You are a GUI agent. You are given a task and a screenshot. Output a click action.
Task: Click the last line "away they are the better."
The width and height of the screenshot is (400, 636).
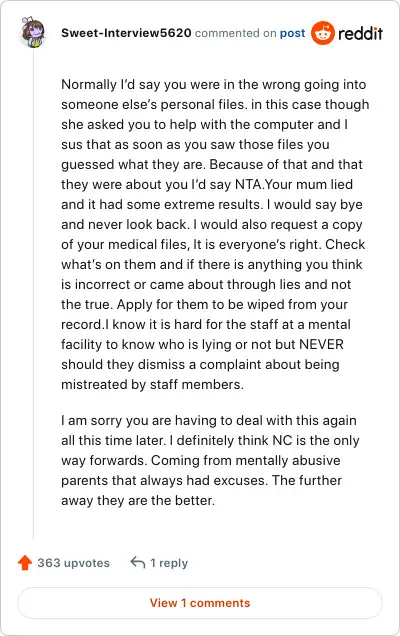[138, 501]
